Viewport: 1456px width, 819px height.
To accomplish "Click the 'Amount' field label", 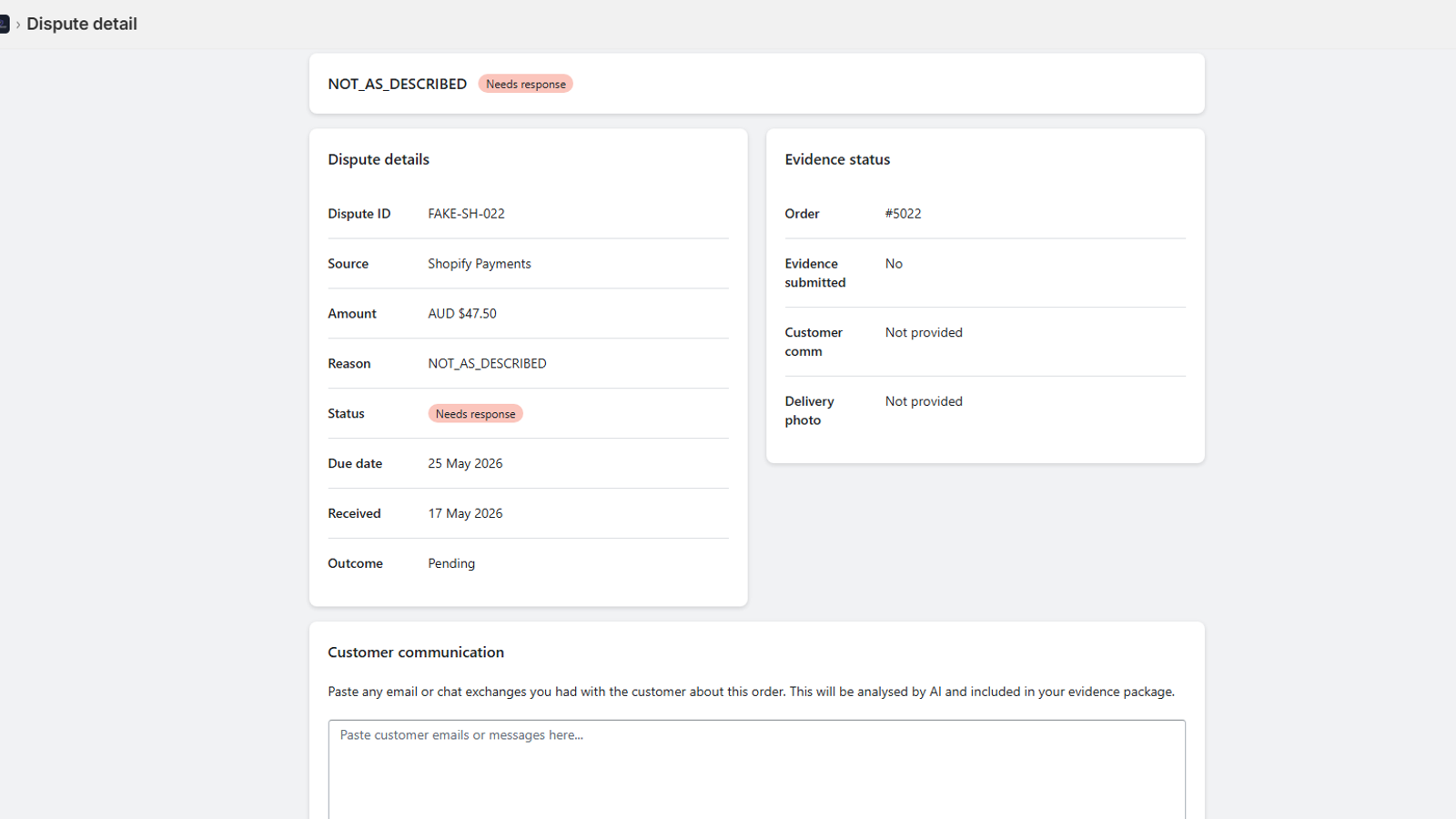I will pos(352,314).
